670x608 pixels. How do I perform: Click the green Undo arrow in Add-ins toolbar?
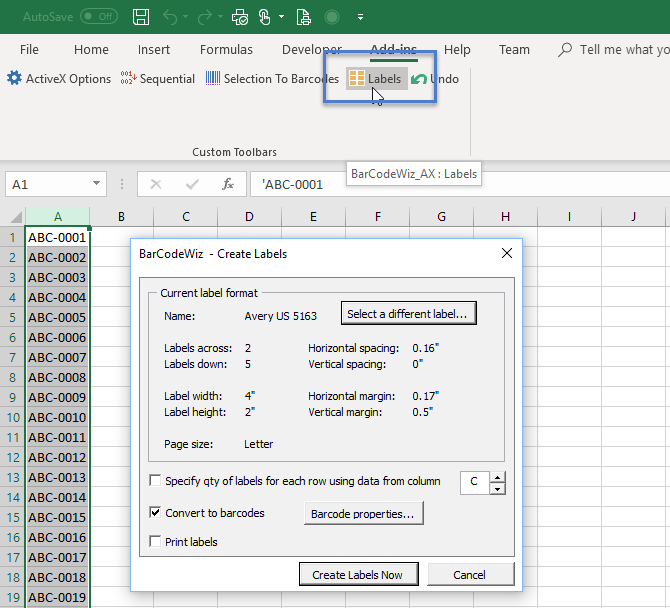(435, 79)
